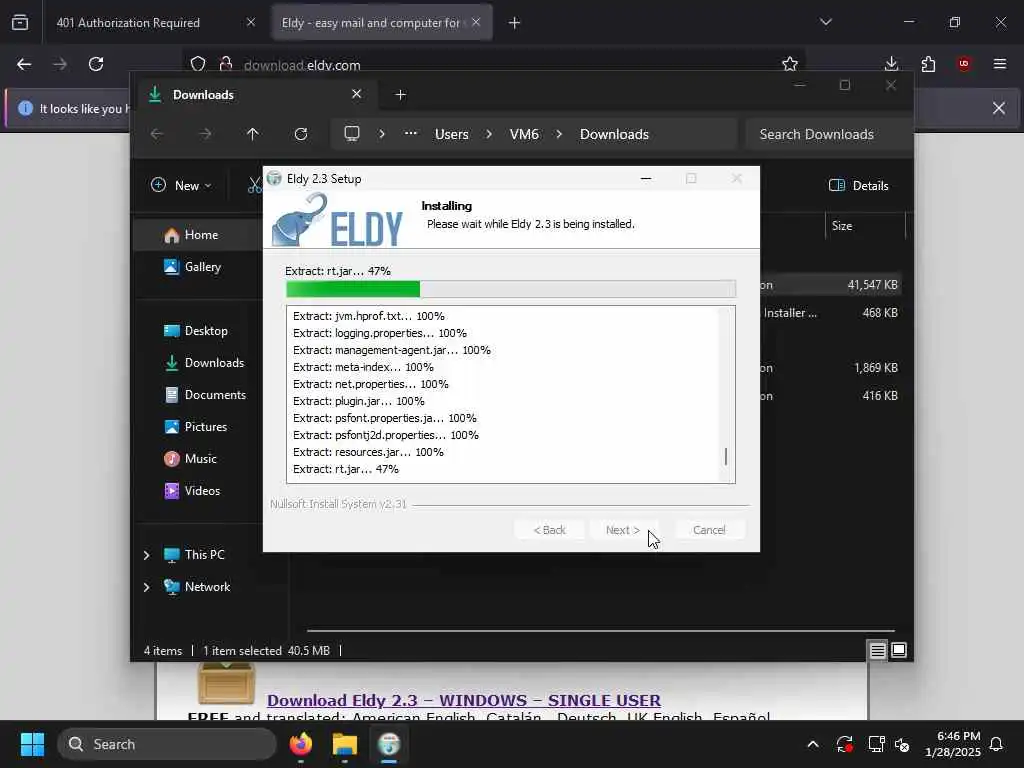Close the Downloads Explorer tab
The height and width of the screenshot is (768, 1024).
(357, 94)
